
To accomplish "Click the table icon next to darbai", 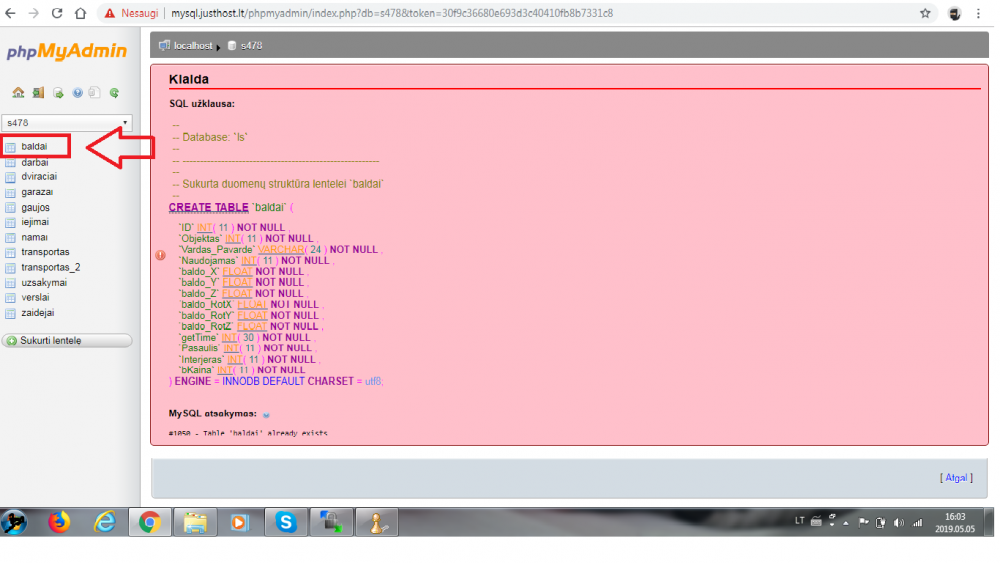I will (x=10, y=163).
